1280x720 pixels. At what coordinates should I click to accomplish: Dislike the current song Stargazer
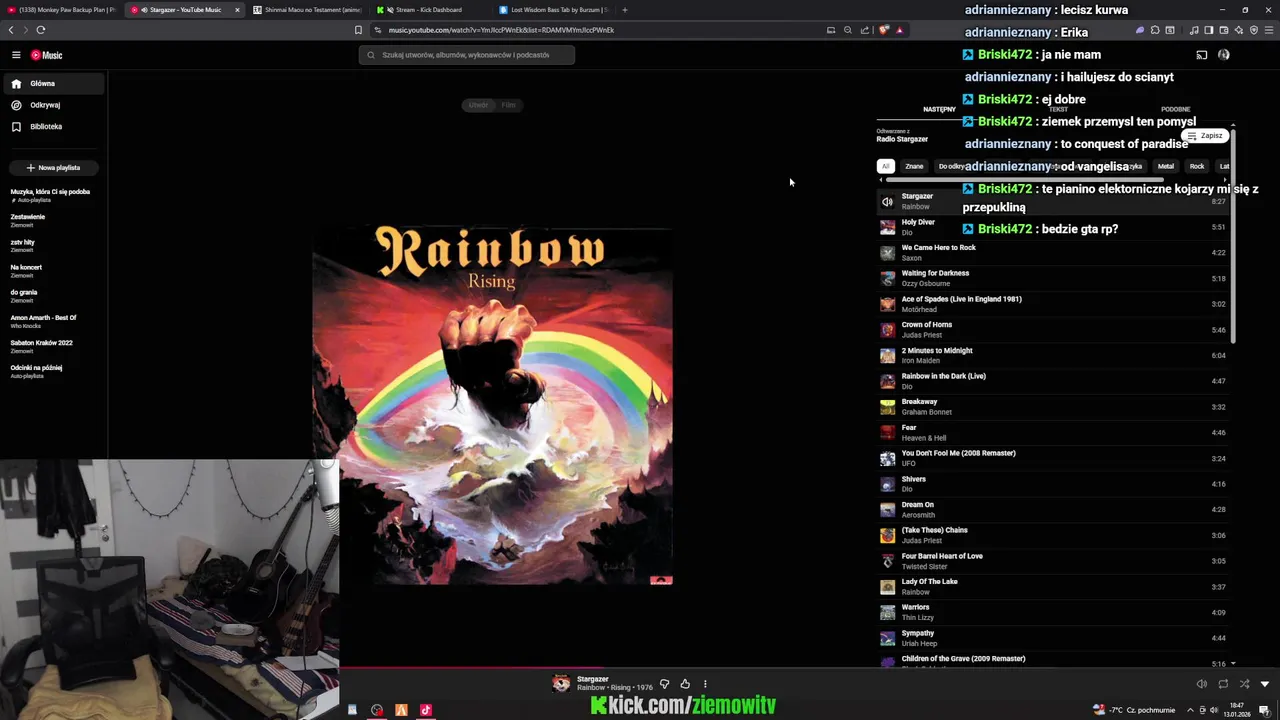[x=664, y=684]
